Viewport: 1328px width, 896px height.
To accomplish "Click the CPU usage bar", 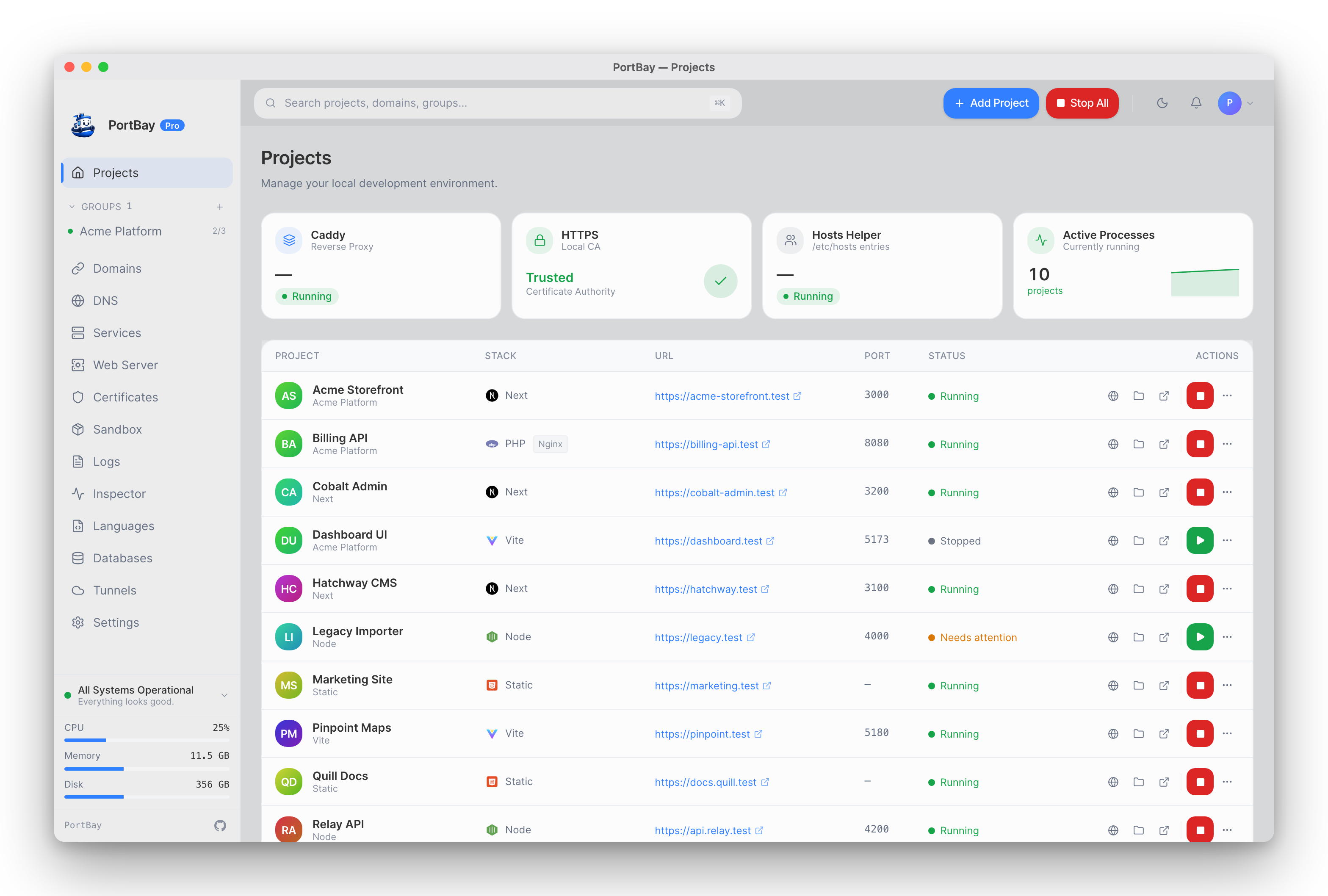I will click(x=147, y=740).
